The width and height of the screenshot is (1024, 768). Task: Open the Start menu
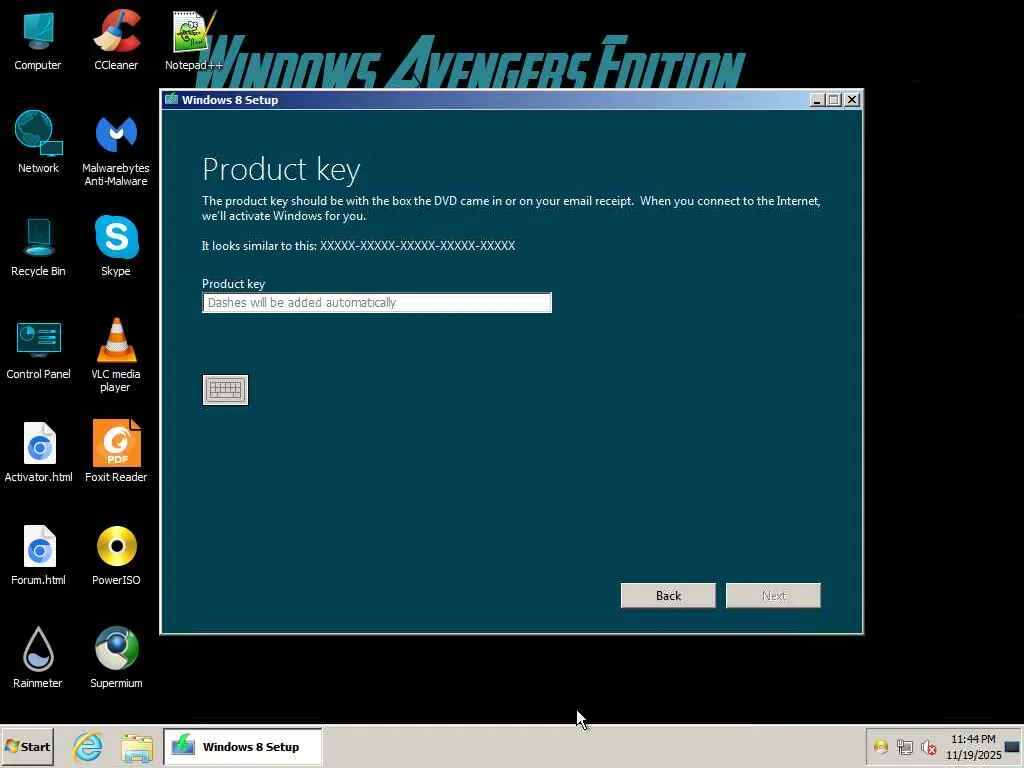pyautogui.click(x=27, y=746)
